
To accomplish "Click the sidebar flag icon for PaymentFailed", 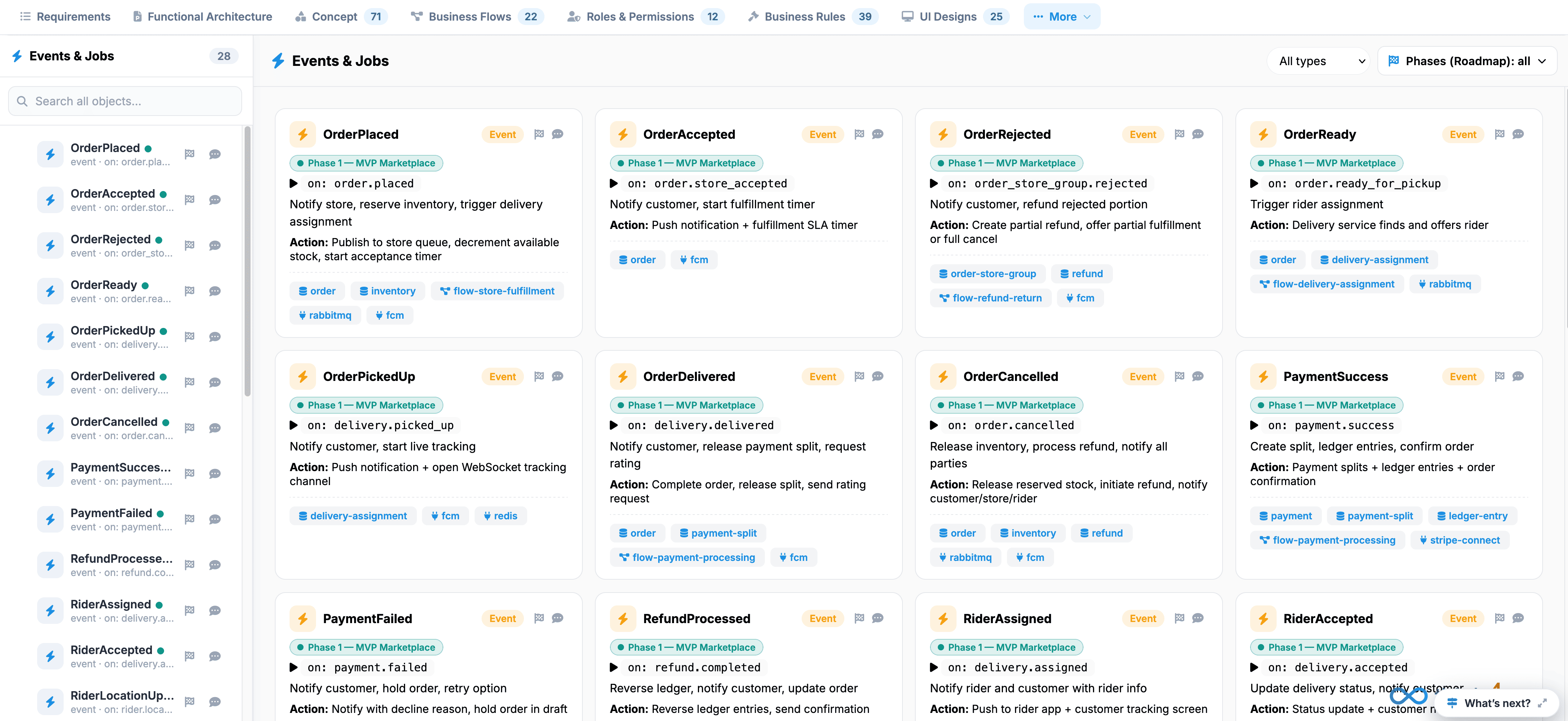I will tap(189, 519).
